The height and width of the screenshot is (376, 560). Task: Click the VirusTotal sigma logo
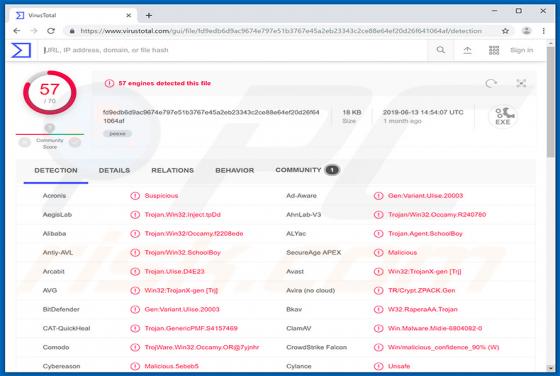[x=21, y=50]
